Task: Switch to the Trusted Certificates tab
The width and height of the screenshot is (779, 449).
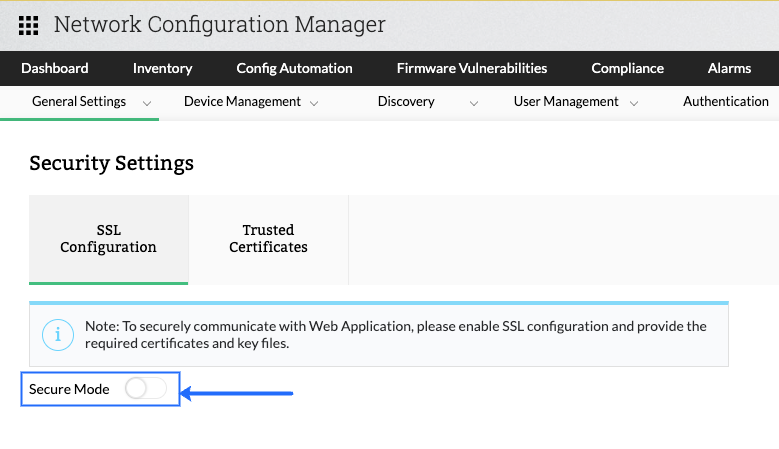Action: click(x=268, y=239)
